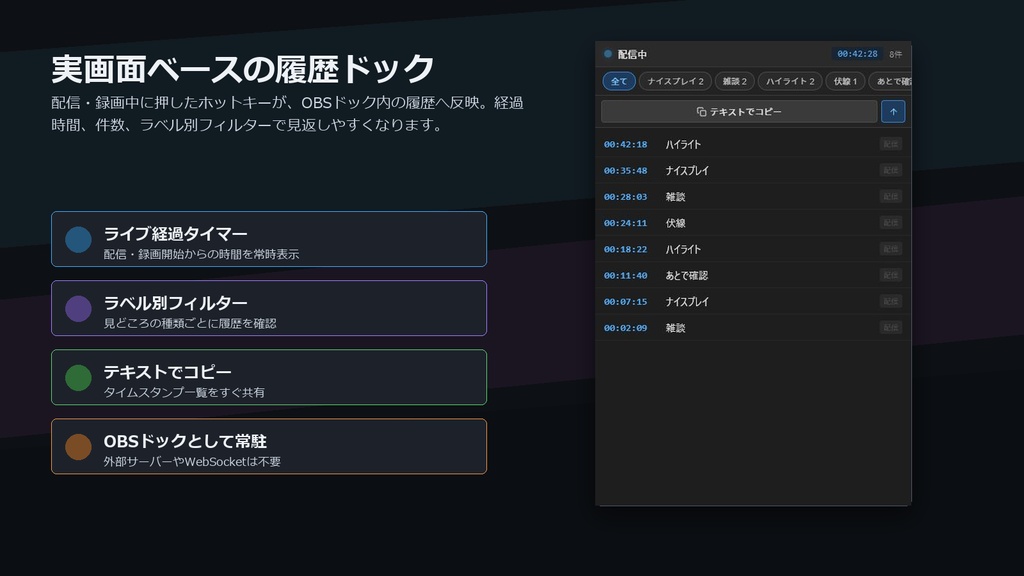Click the description paragraph under the heading
This screenshot has width=1024, height=576.
point(287,114)
